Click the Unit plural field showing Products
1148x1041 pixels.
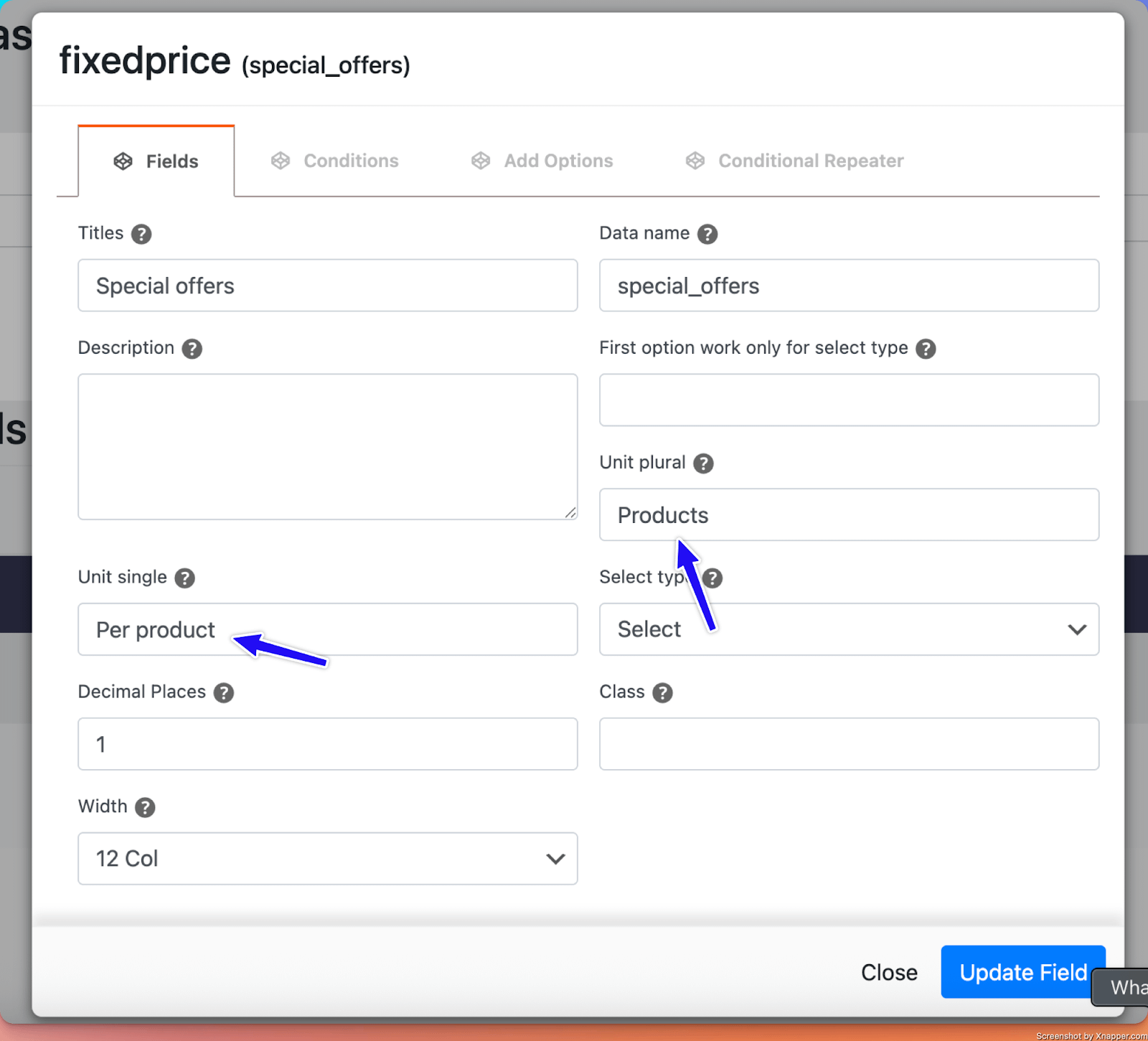pos(849,515)
